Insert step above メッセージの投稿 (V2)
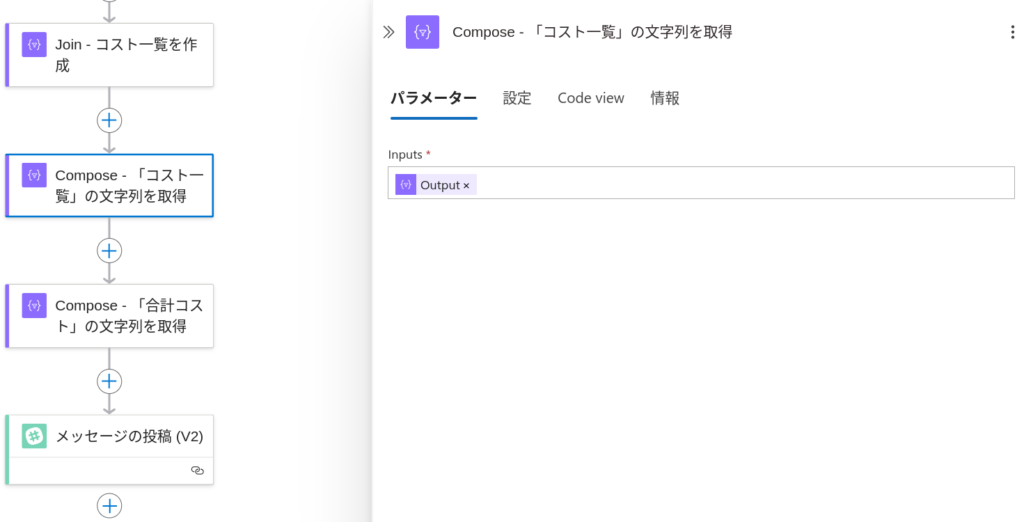This screenshot has width=1024, height=522. pyautogui.click(x=109, y=382)
